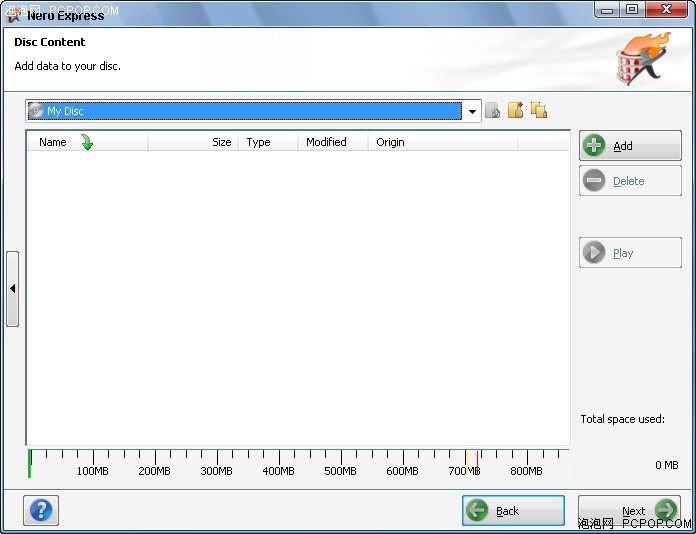Minimize the Nero Express window
This screenshot has height=534, width=696.
tap(607, 10)
